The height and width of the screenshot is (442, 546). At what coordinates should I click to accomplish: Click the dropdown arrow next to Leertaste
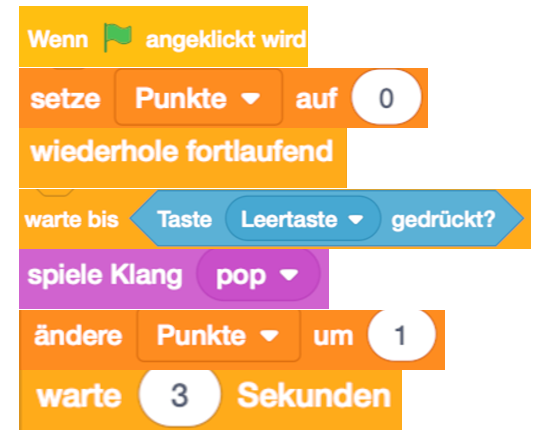[x=356, y=219]
